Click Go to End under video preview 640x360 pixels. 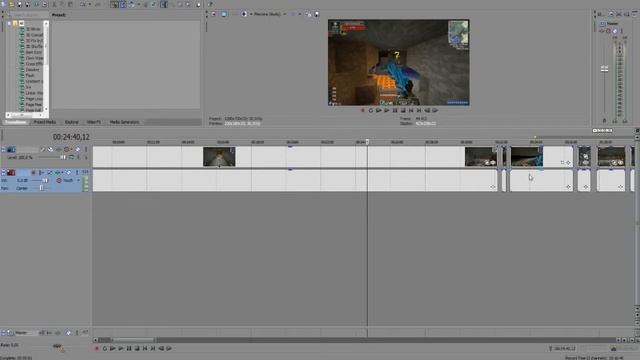tap(419, 110)
